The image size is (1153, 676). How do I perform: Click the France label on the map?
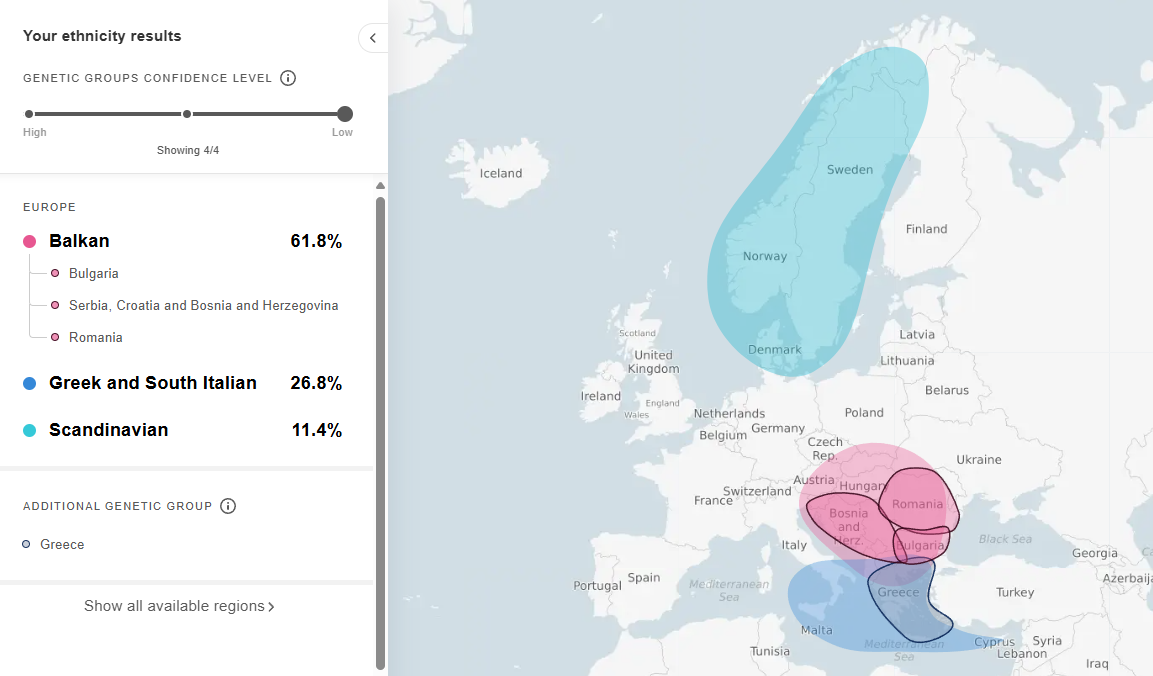point(713,500)
